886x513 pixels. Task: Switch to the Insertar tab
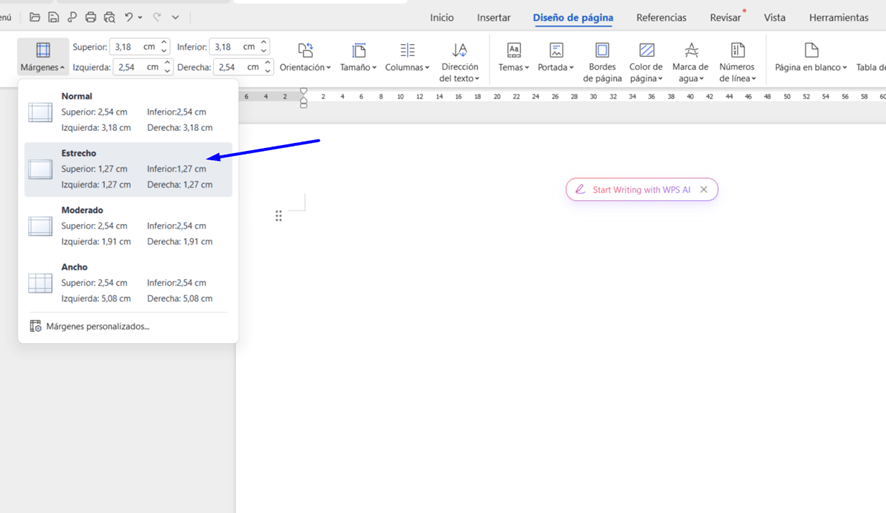493,18
